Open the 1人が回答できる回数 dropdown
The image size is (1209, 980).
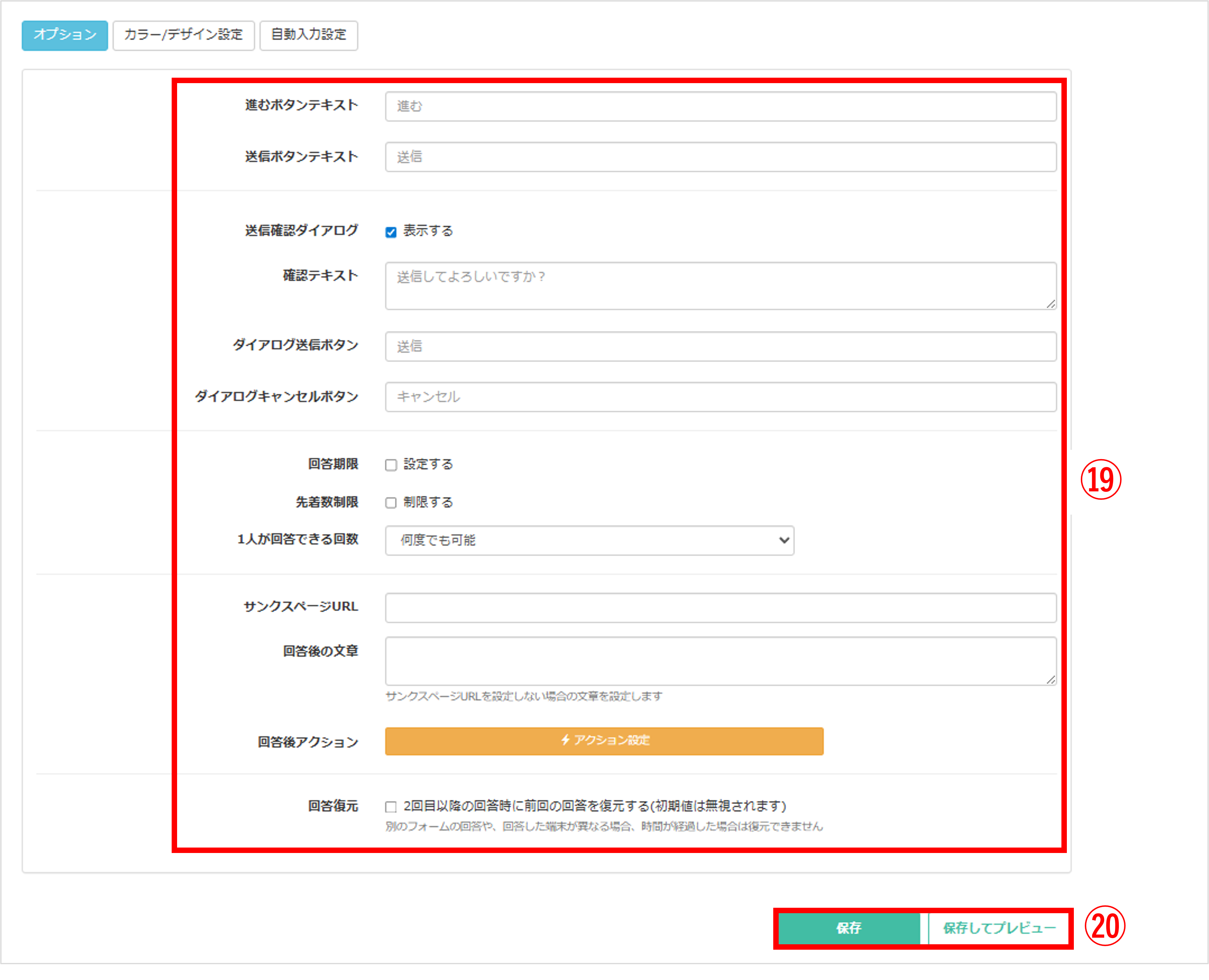point(589,540)
